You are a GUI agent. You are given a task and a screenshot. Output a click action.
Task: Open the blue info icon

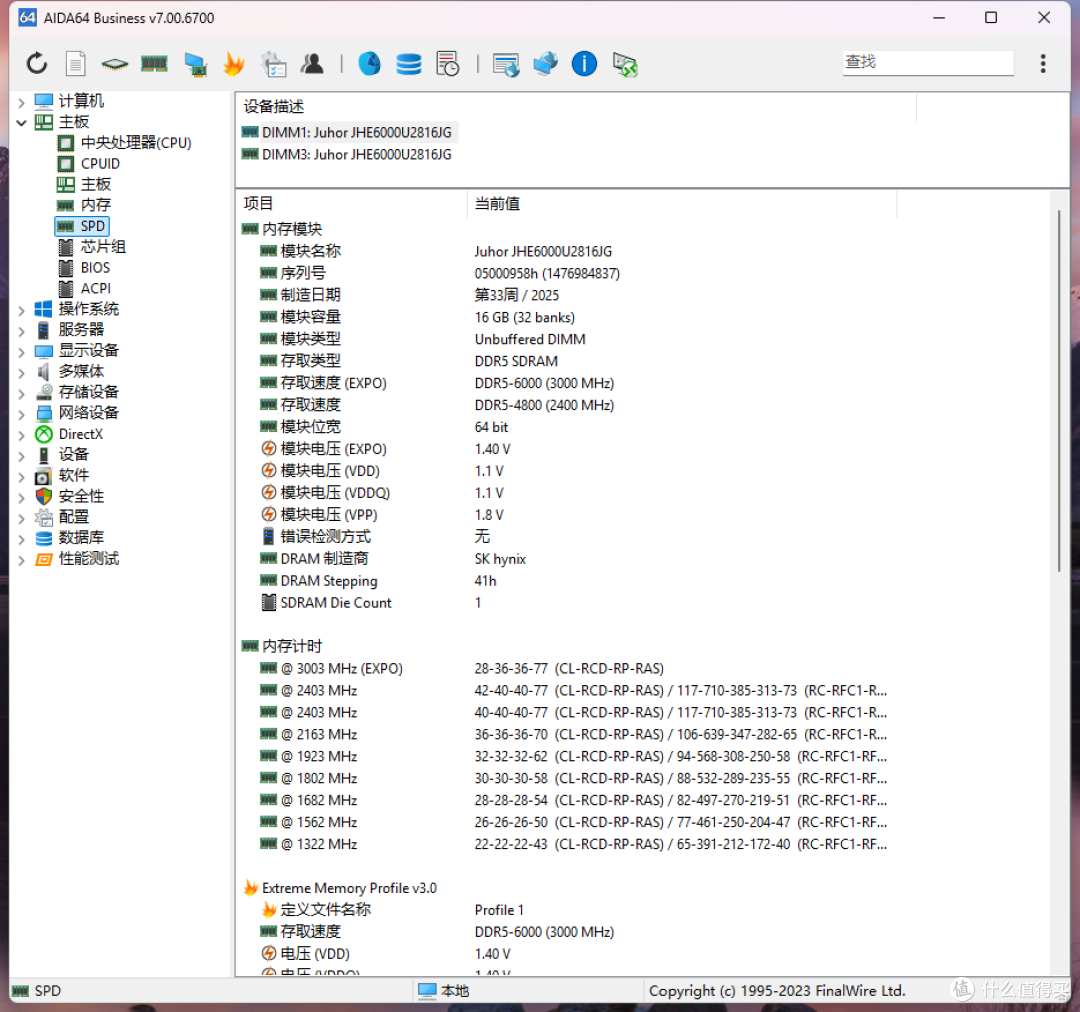coord(584,64)
